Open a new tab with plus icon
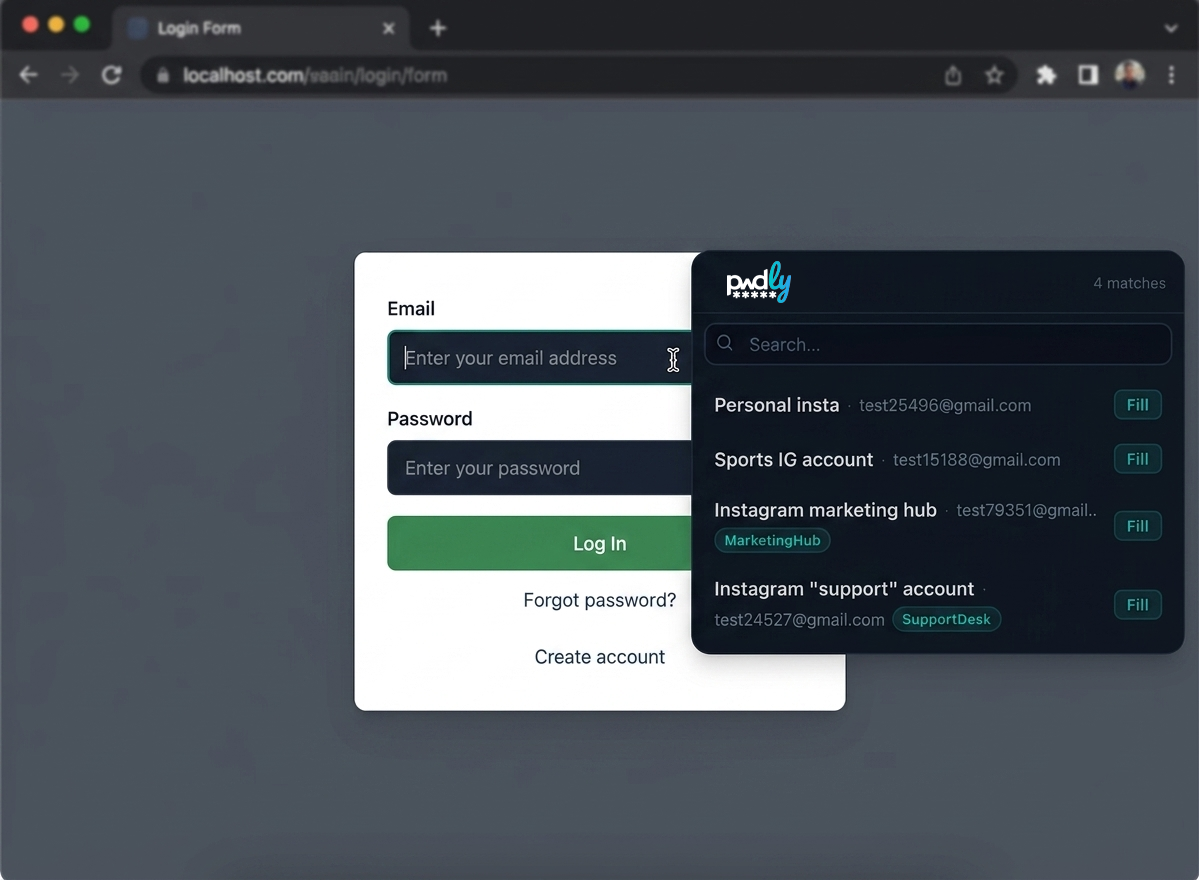Image resolution: width=1199 pixels, height=880 pixels. [x=437, y=28]
